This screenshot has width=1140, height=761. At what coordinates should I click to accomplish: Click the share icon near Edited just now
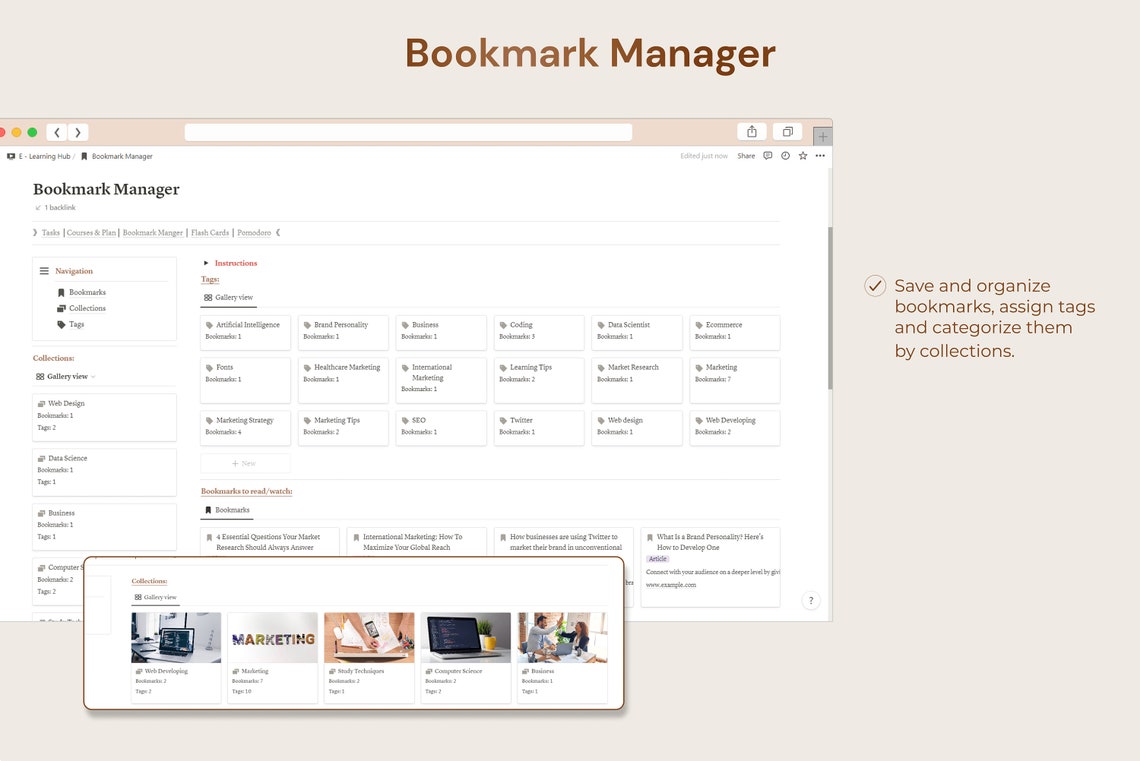(x=746, y=156)
